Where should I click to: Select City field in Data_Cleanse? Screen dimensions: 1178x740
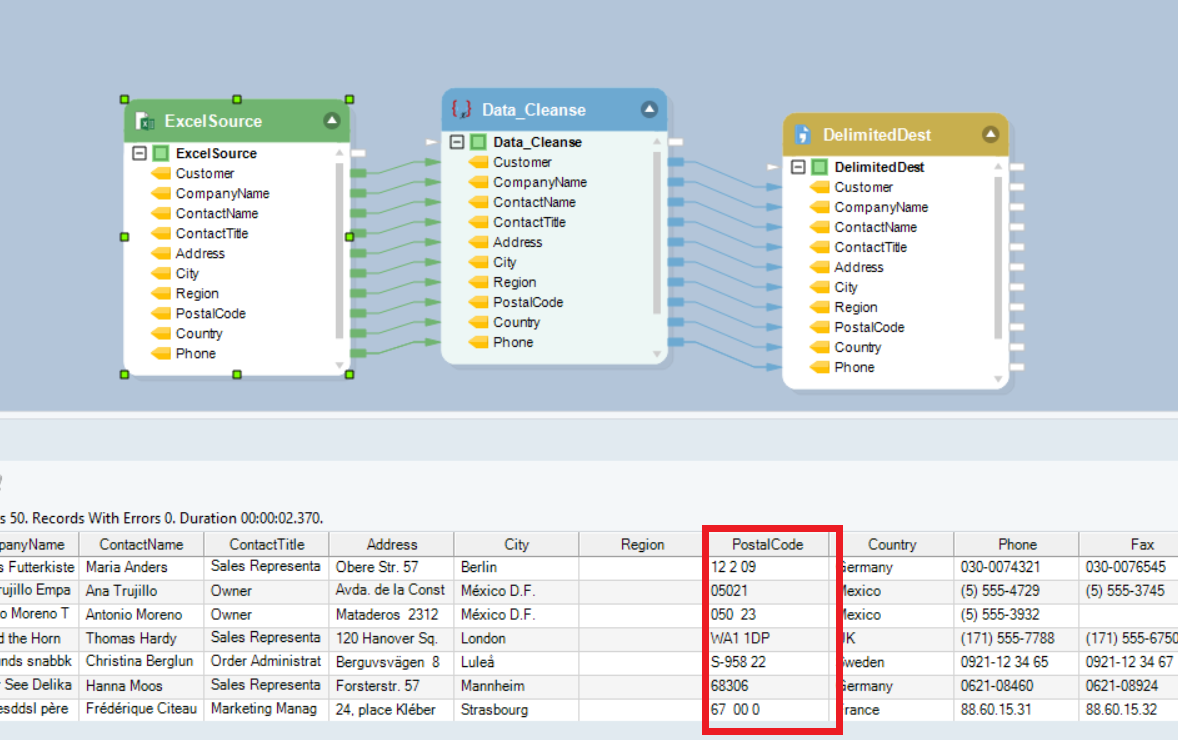(504, 262)
